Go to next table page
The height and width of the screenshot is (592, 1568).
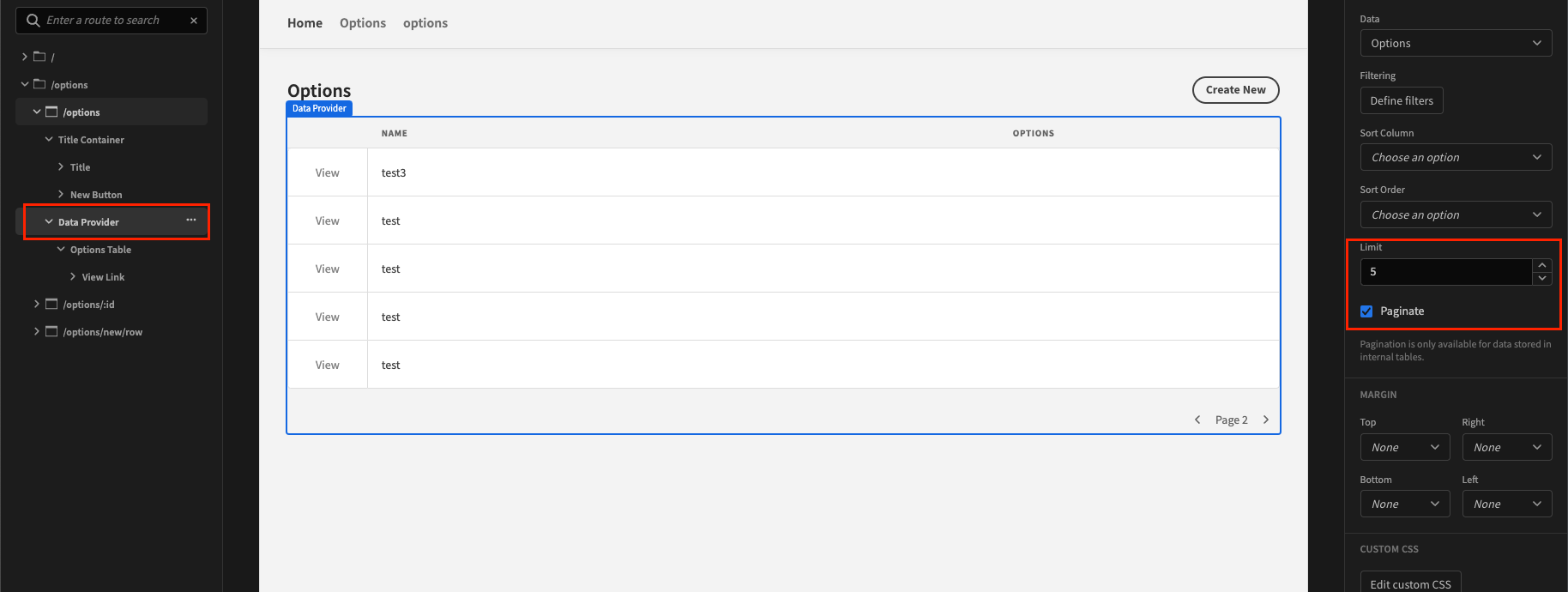(x=1266, y=420)
